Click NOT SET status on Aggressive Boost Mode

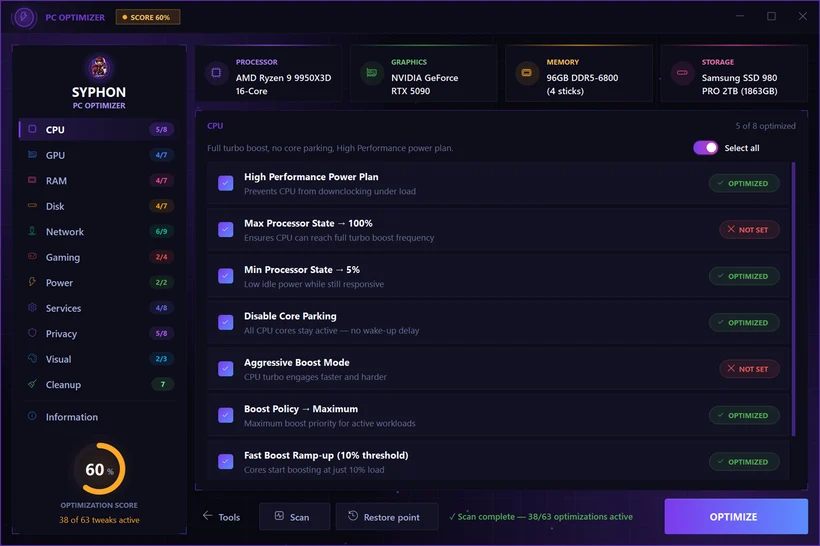pyautogui.click(x=749, y=369)
